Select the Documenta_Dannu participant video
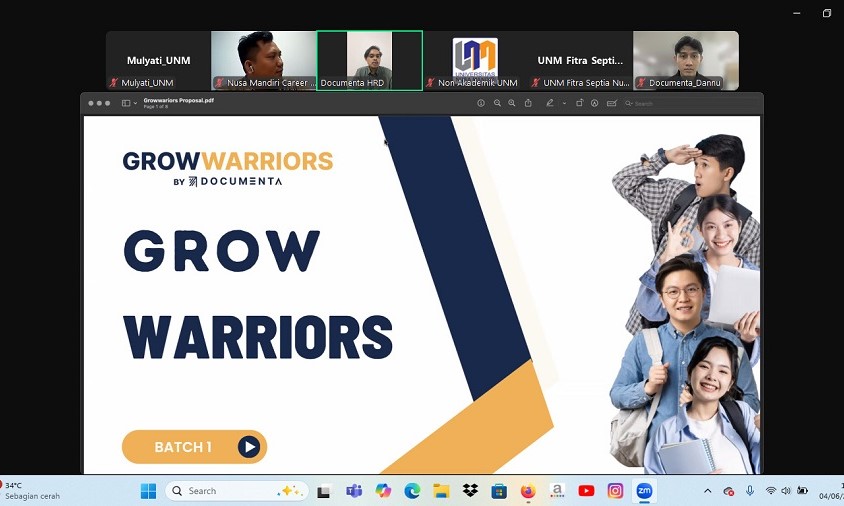This screenshot has height=506, width=844. pyautogui.click(x=686, y=60)
